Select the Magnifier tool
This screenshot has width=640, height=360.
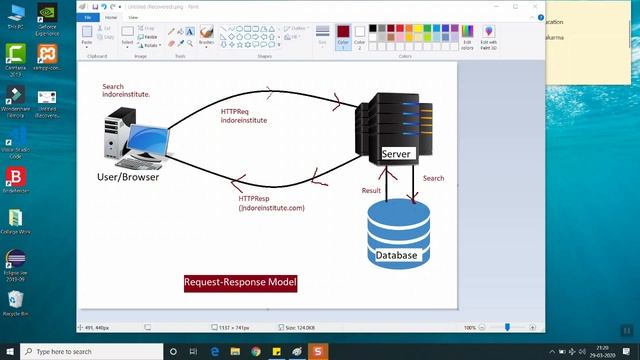coord(190,43)
